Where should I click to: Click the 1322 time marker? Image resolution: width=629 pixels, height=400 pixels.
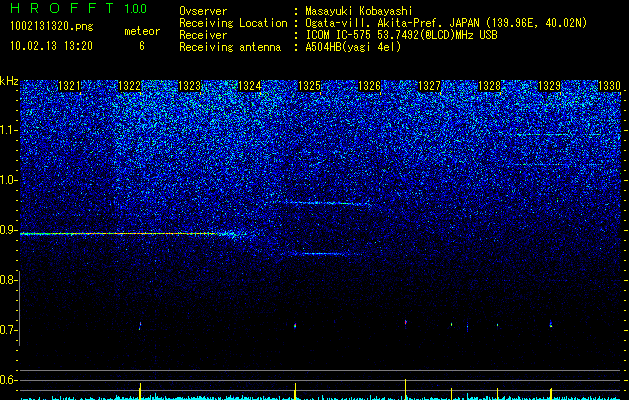pos(130,86)
